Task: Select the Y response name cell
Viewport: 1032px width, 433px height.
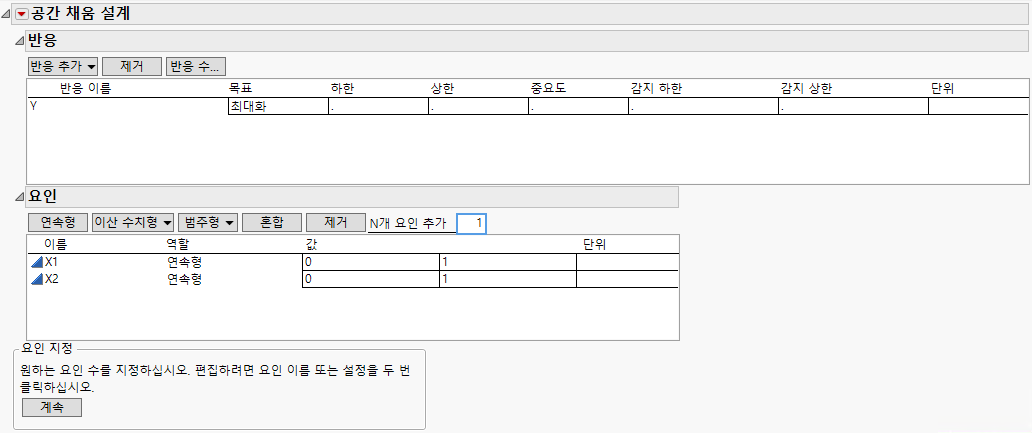Action: [x=128, y=106]
